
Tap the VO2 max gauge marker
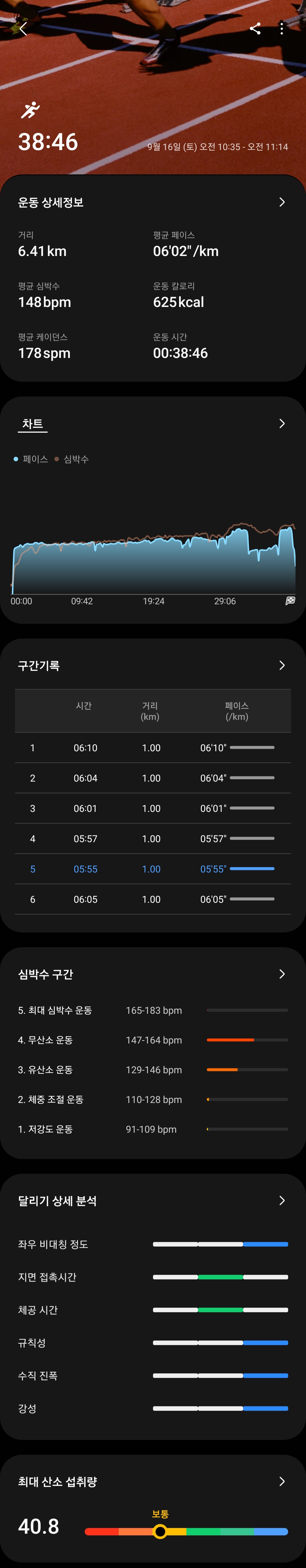coord(160,1531)
